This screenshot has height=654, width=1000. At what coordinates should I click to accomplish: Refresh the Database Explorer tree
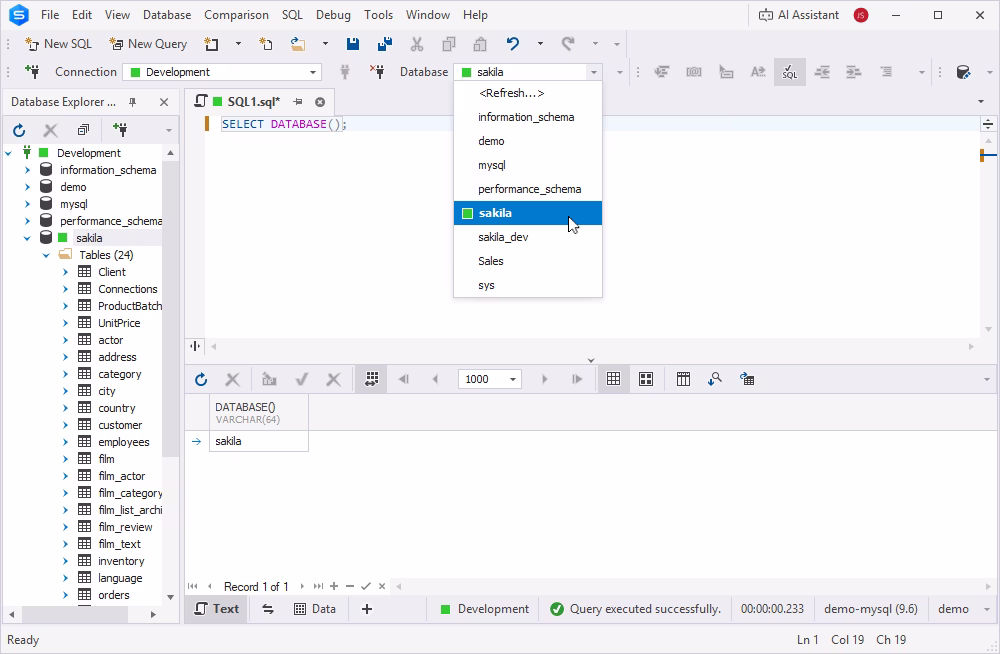pyautogui.click(x=19, y=131)
